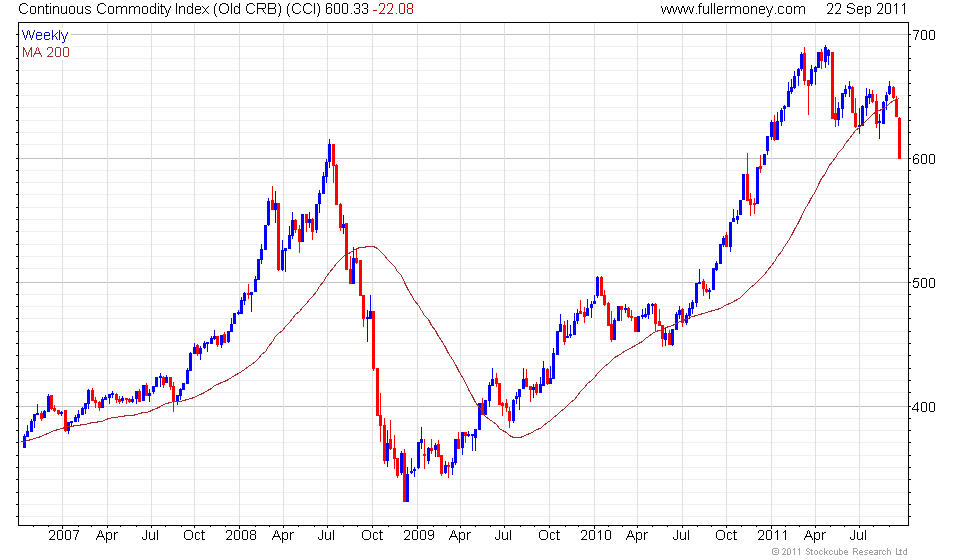Click the Apr label after 2009
This screenshot has height=560, width=960.
point(460,536)
